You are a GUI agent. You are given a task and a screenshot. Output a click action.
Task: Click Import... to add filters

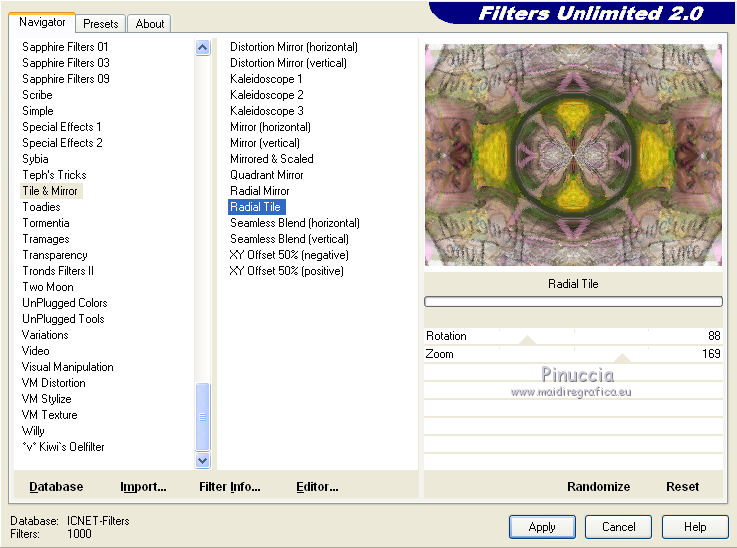[143, 486]
